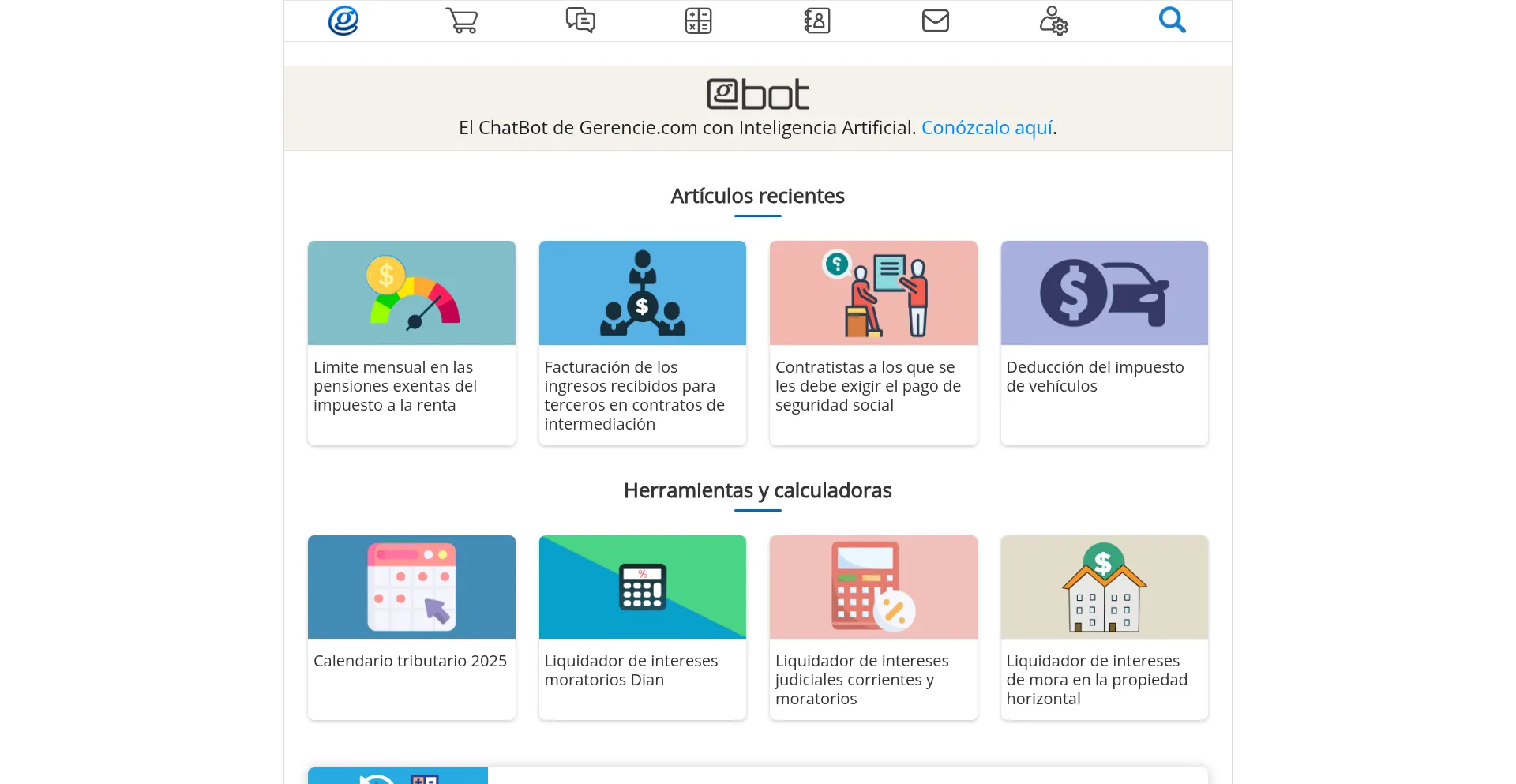Open the envelope mail icon

point(936,21)
